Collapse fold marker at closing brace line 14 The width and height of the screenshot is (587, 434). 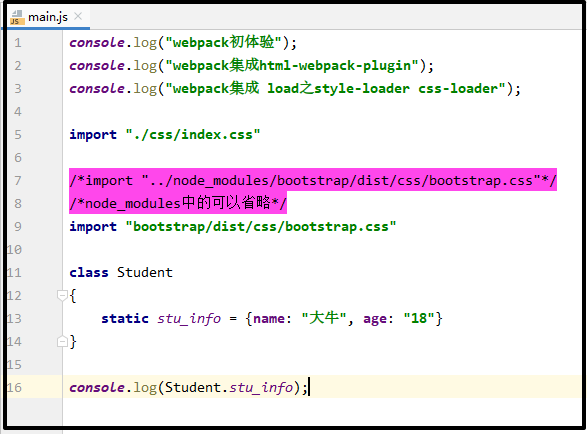pos(62,341)
